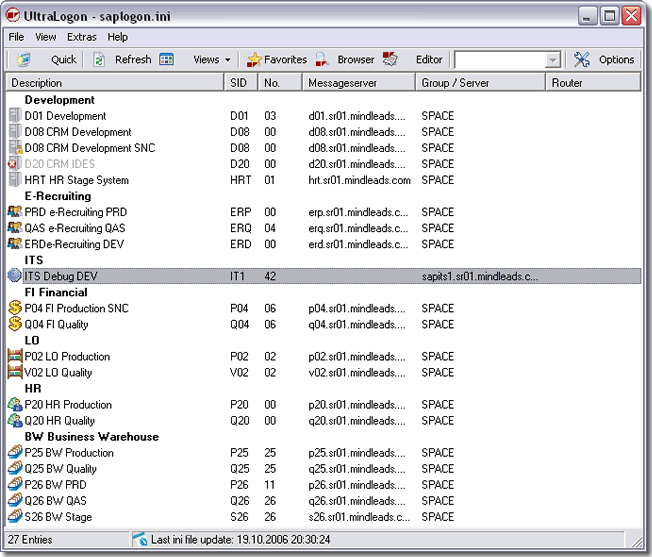The image size is (652, 557).
Task: Click the window resize grip in status bar
Action: tap(637, 542)
